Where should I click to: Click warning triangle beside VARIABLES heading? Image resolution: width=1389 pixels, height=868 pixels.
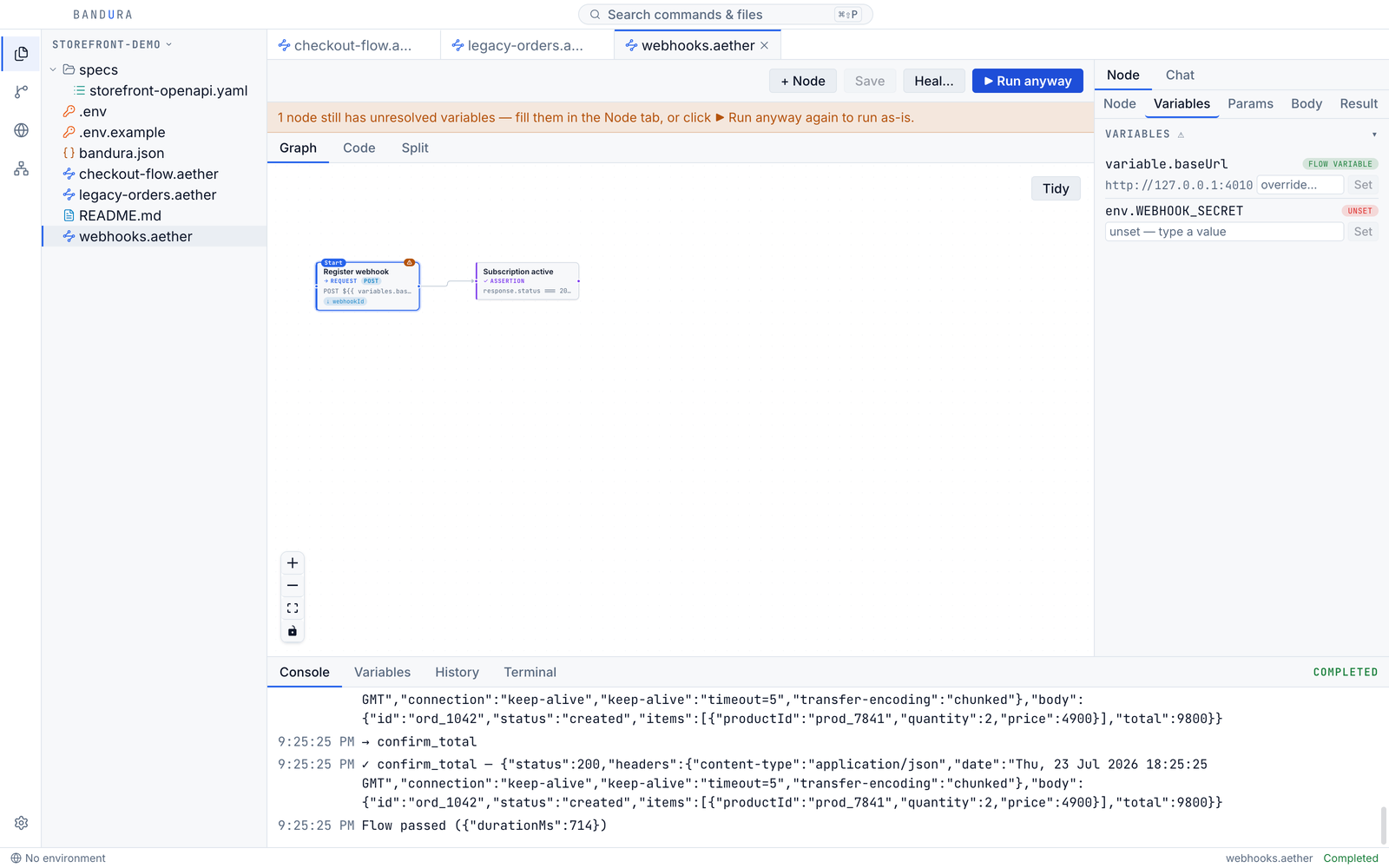[x=1181, y=135]
